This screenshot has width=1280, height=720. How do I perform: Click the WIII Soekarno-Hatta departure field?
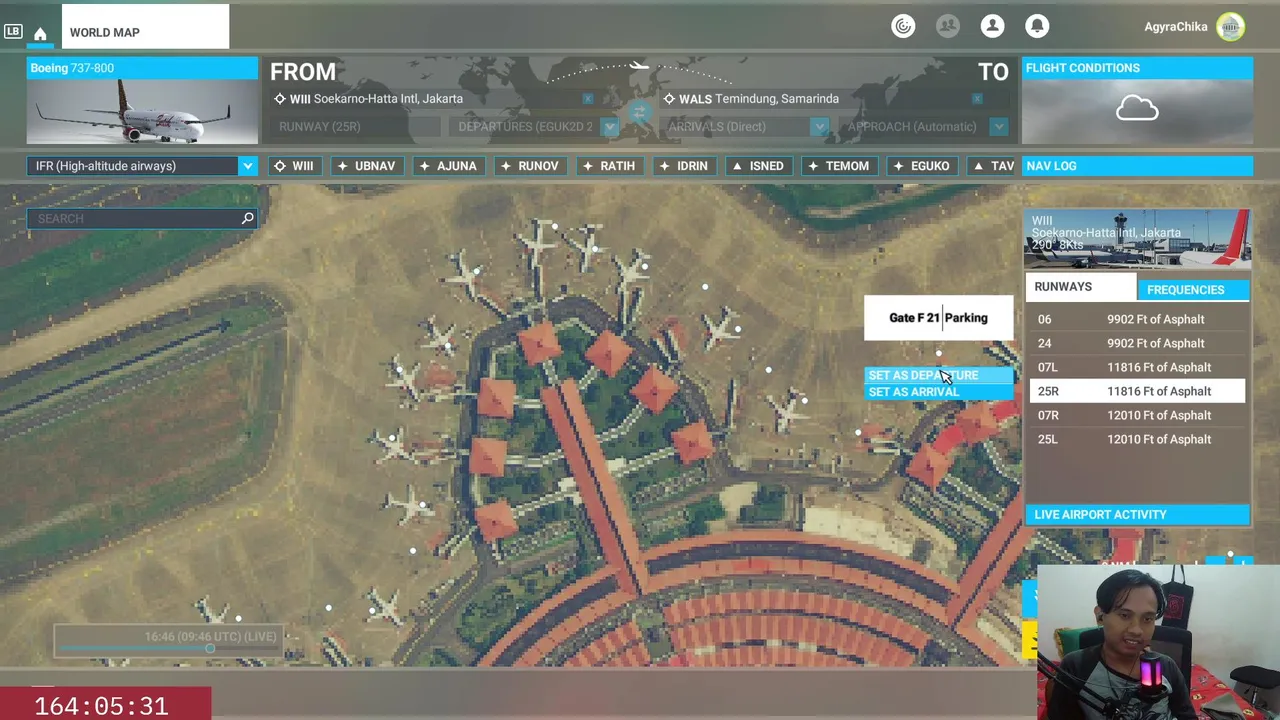[435, 98]
